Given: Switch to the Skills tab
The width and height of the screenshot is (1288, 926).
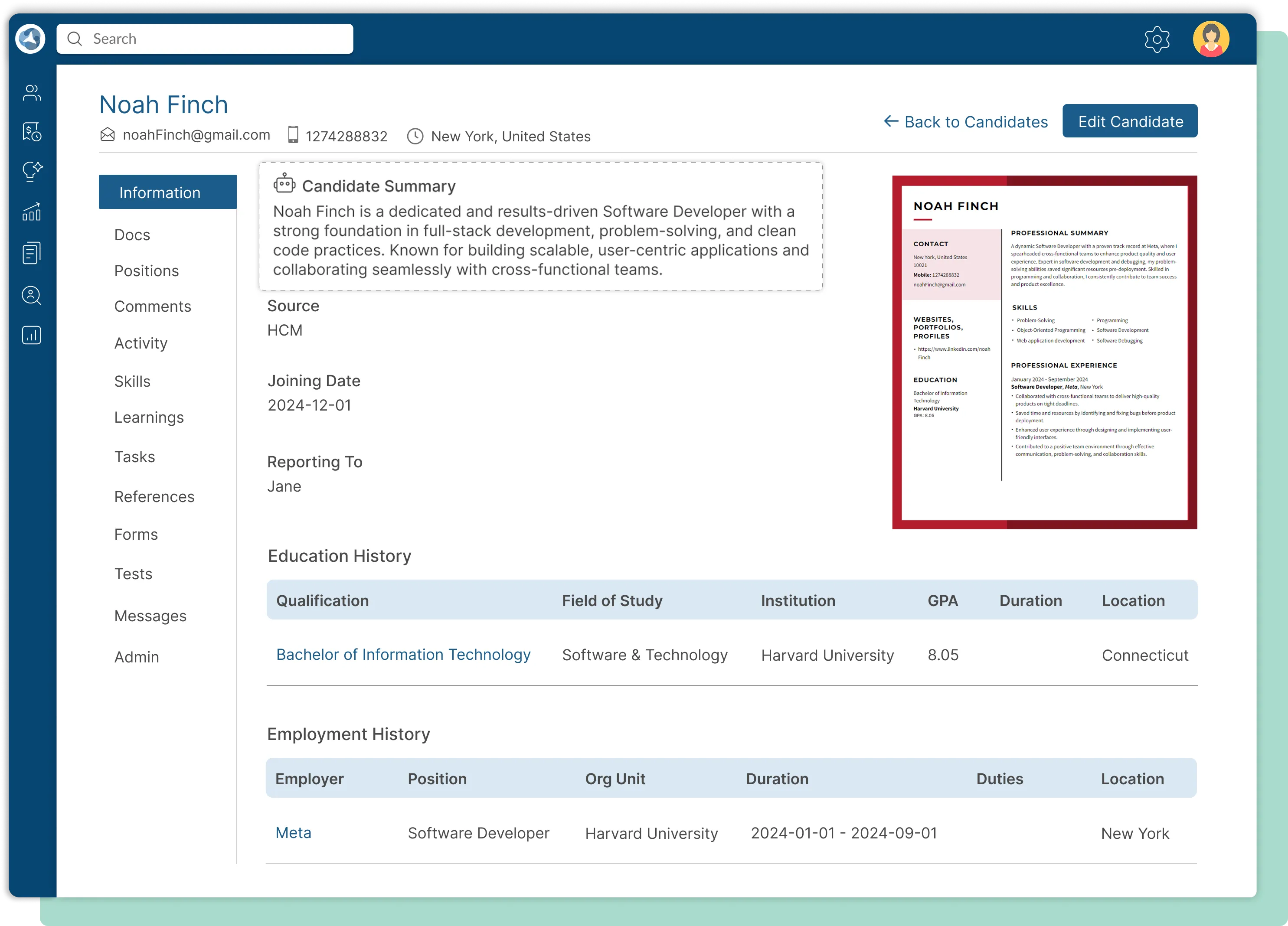Looking at the screenshot, I should point(132,381).
